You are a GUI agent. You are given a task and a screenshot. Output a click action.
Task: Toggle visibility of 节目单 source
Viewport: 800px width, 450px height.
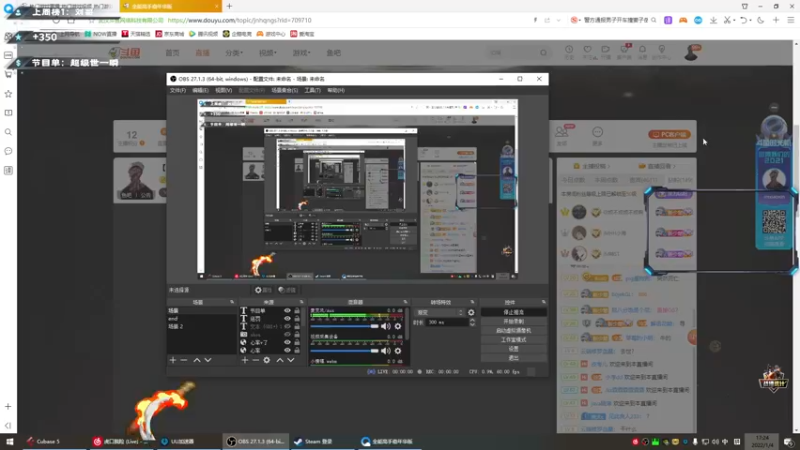pyautogui.click(x=287, y=311)
